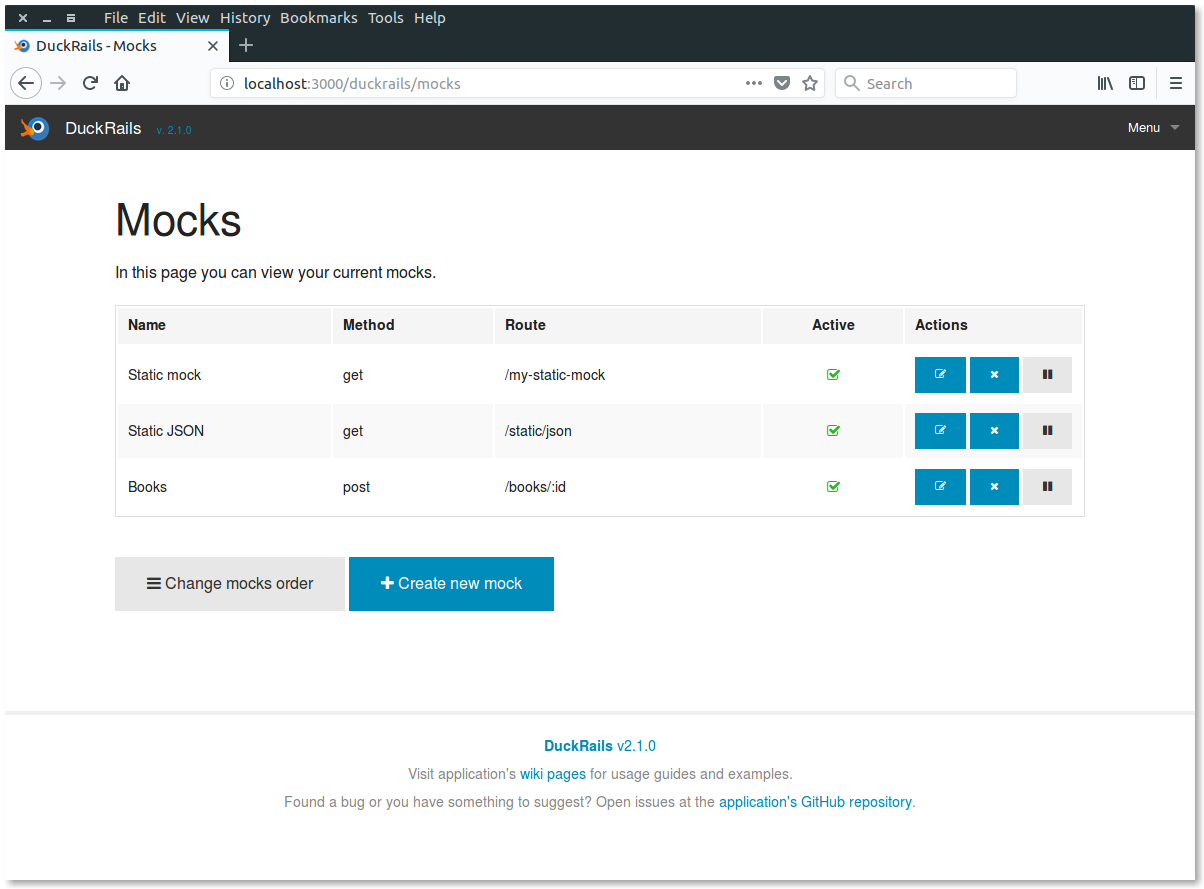1204x889 pixels.
Task: Click the DuckRails logo in navbar
Action: coord(35,128)
